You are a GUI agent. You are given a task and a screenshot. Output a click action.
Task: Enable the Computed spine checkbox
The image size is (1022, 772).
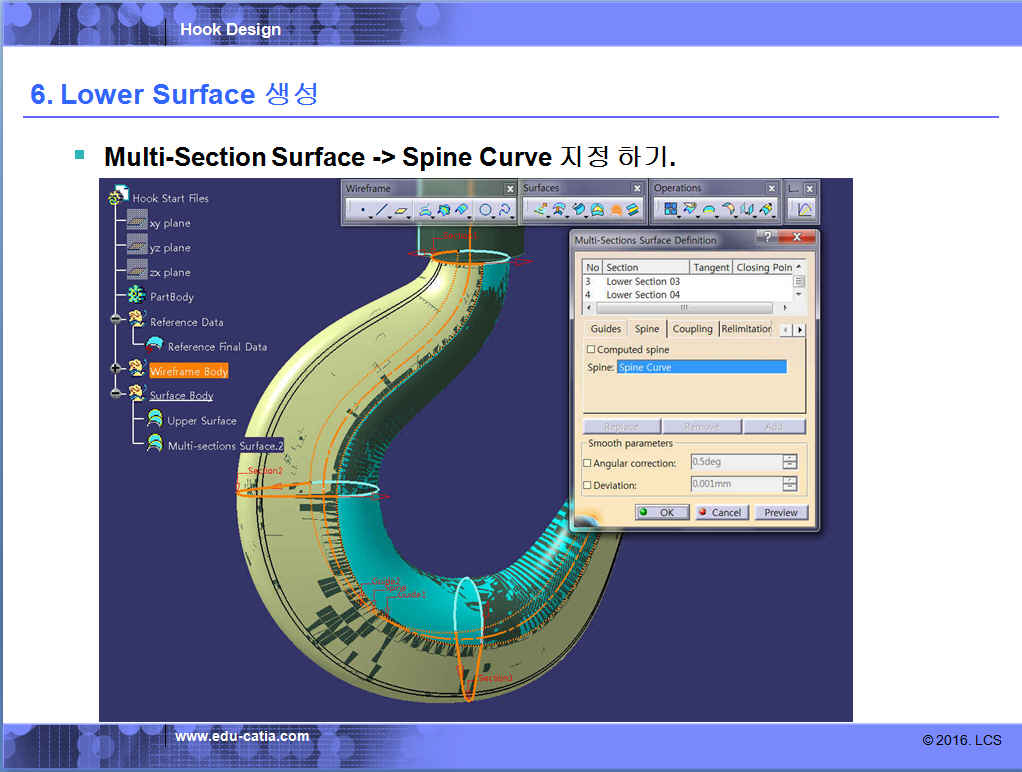tap(591, 350)
